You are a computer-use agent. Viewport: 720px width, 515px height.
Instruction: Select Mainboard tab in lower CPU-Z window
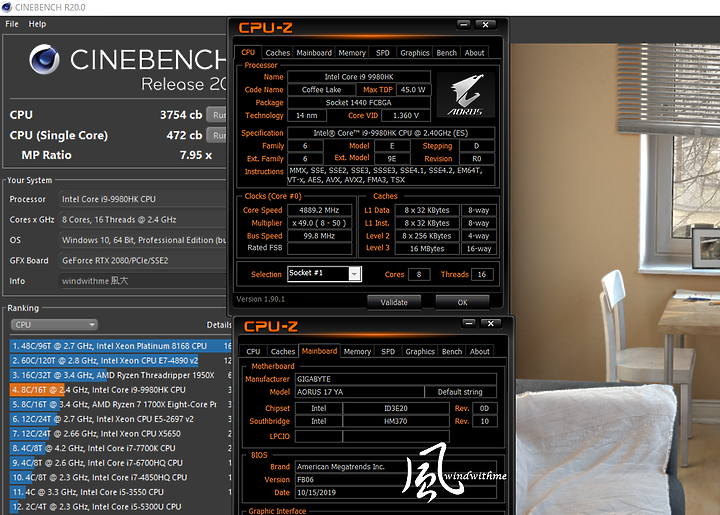pyautogui.click(x=319, y=351)
